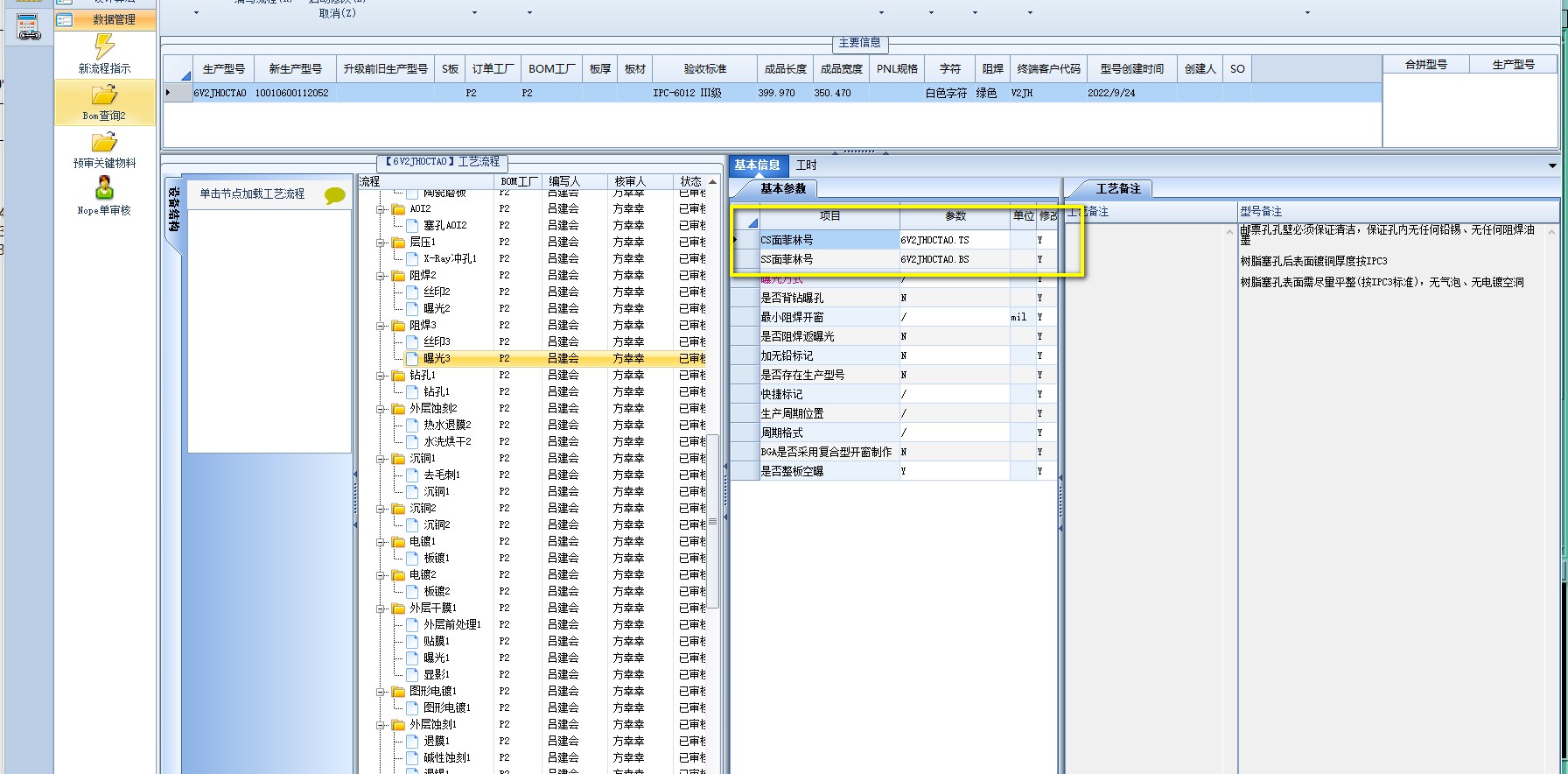Click the 验收标准 column header
The height and width of the screenshot is (774, 1568).
(705, 68)
